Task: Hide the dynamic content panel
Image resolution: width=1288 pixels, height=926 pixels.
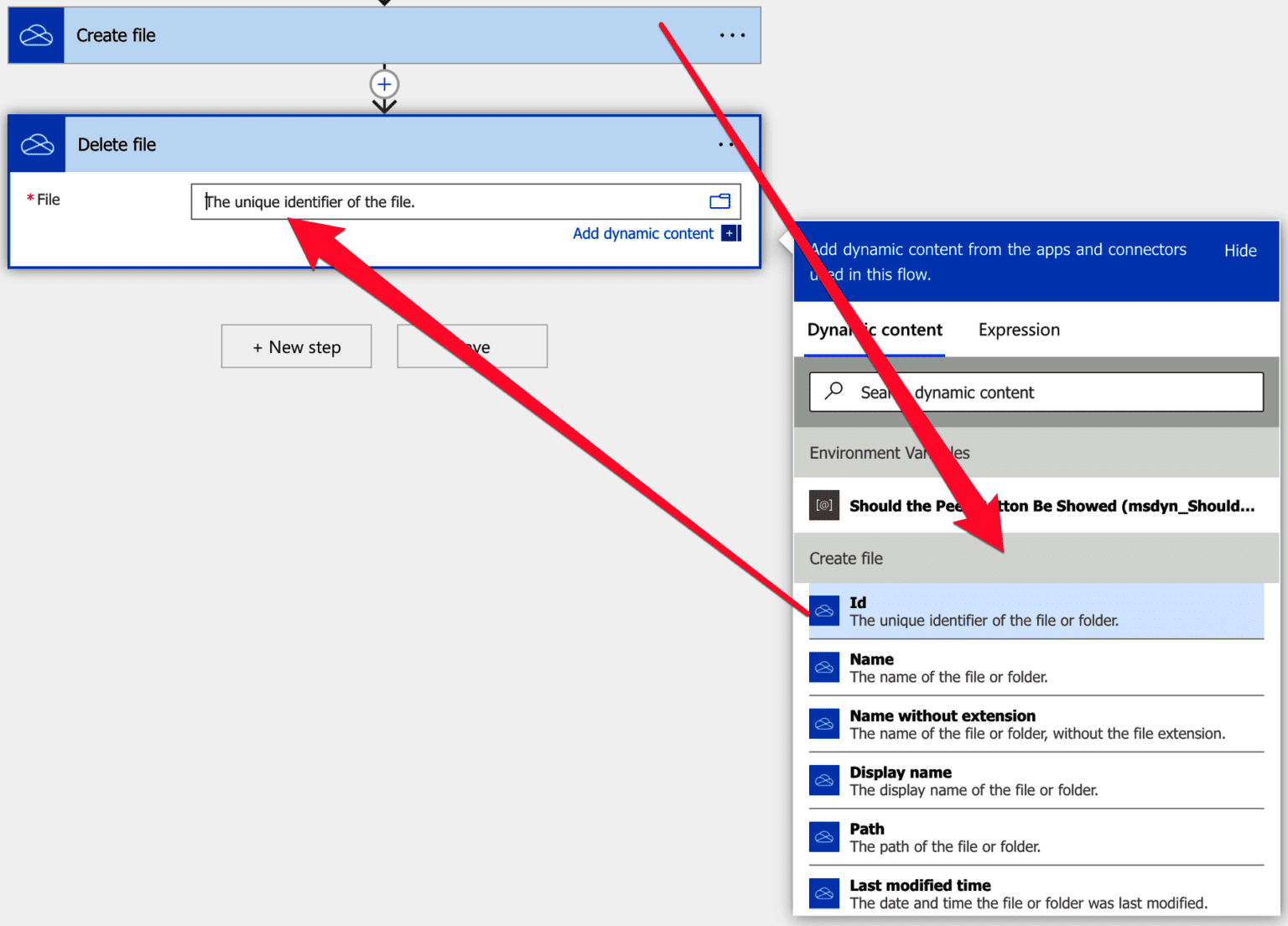Action: (1239, 249)
